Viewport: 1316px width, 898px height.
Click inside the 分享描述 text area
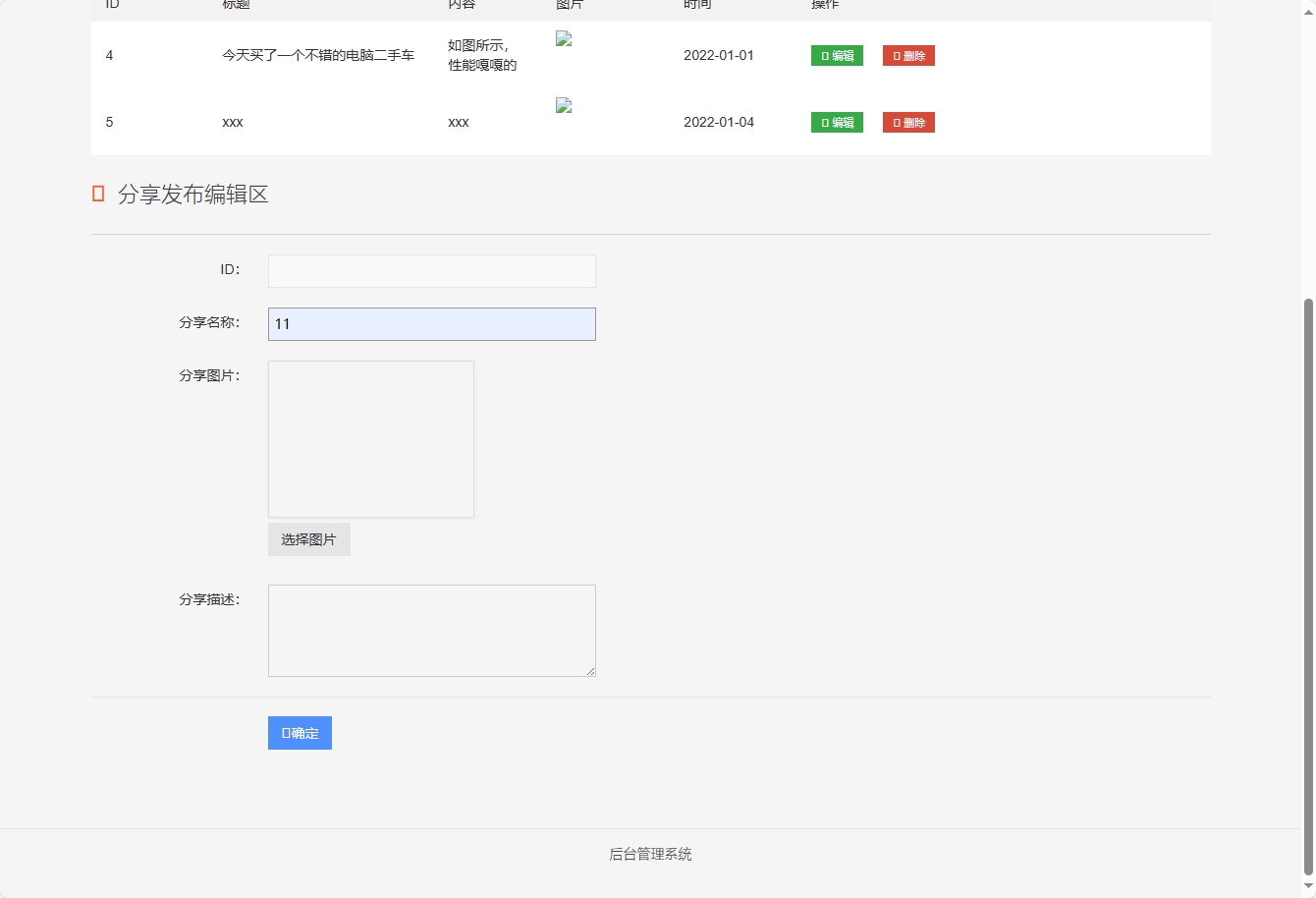click(x=431, y=630)
